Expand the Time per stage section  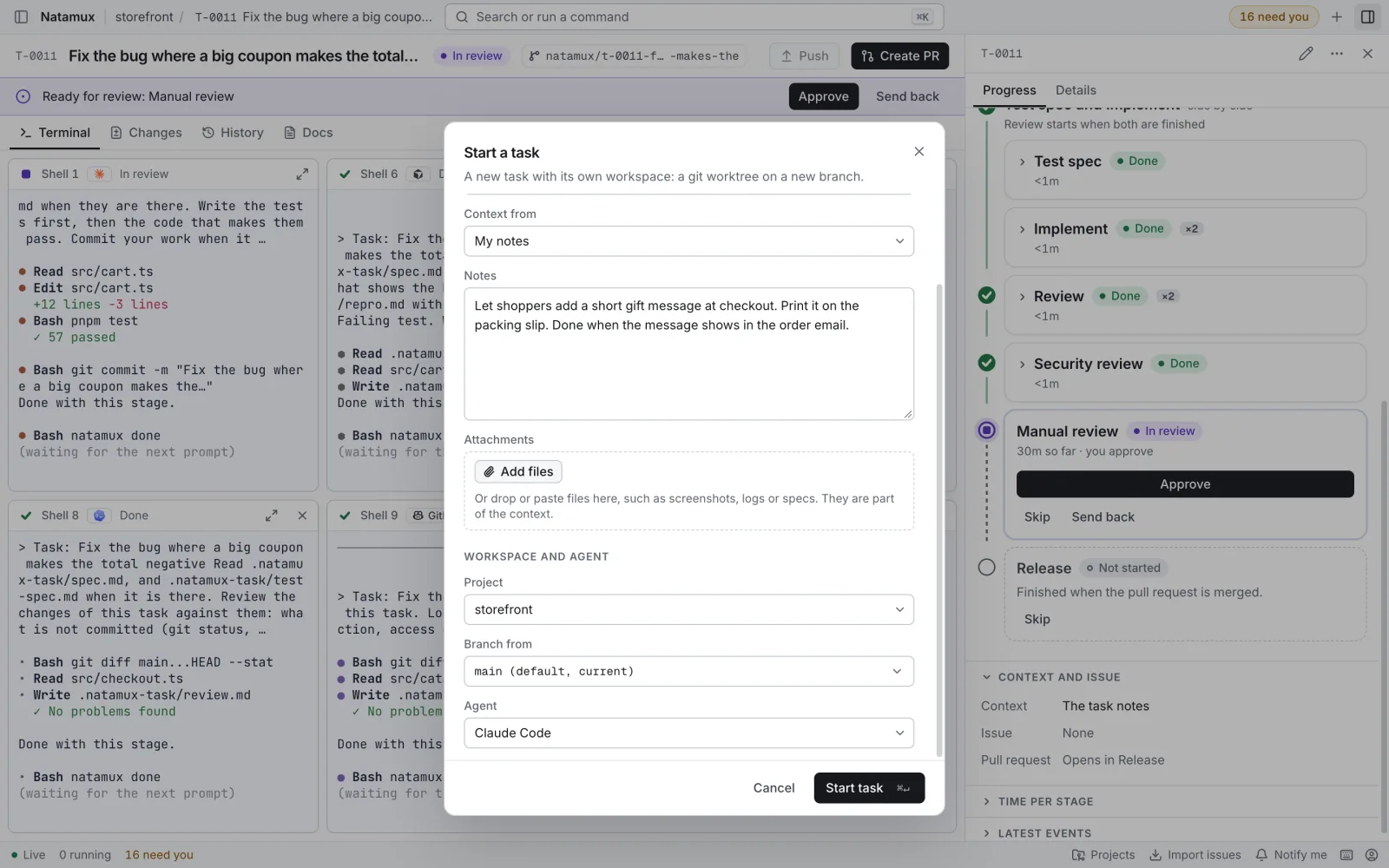pyautogui.click(x=1038, y=801)
